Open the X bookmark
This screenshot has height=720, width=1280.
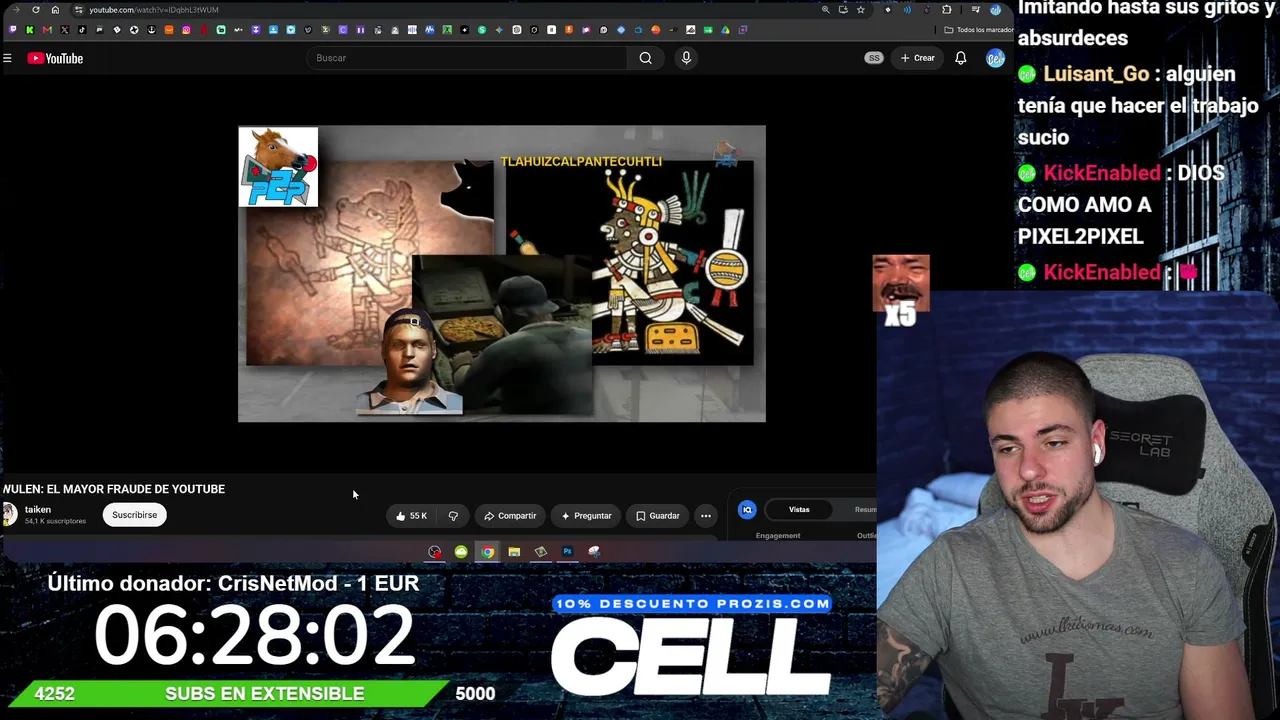tap(64, 30)
